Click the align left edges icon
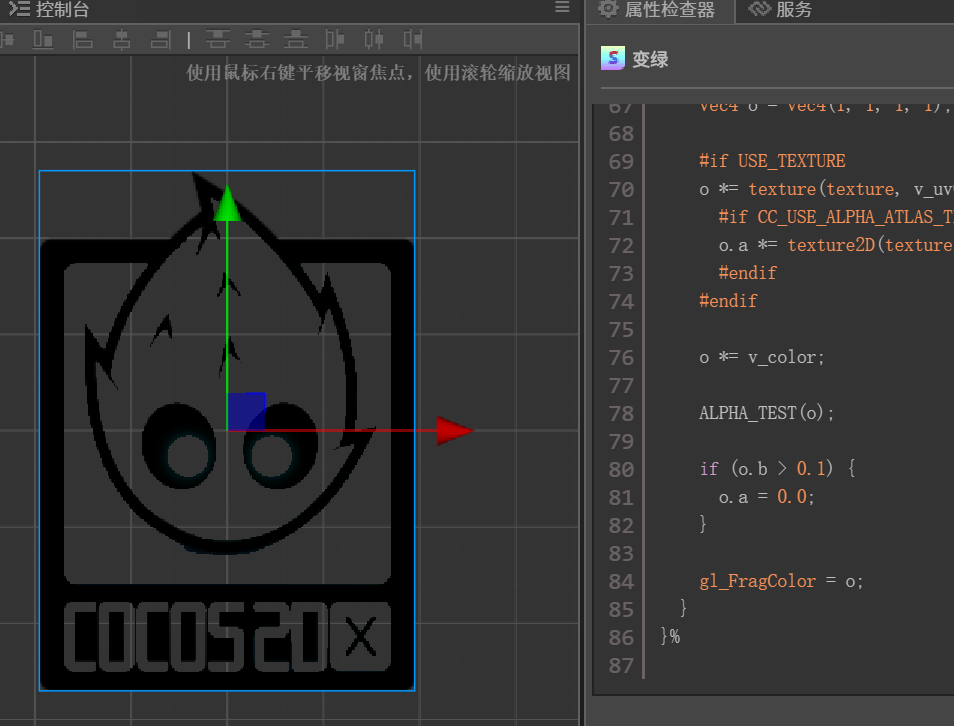Image resolution: width=954 pixels, height=726 pixels. coord(82,40)
